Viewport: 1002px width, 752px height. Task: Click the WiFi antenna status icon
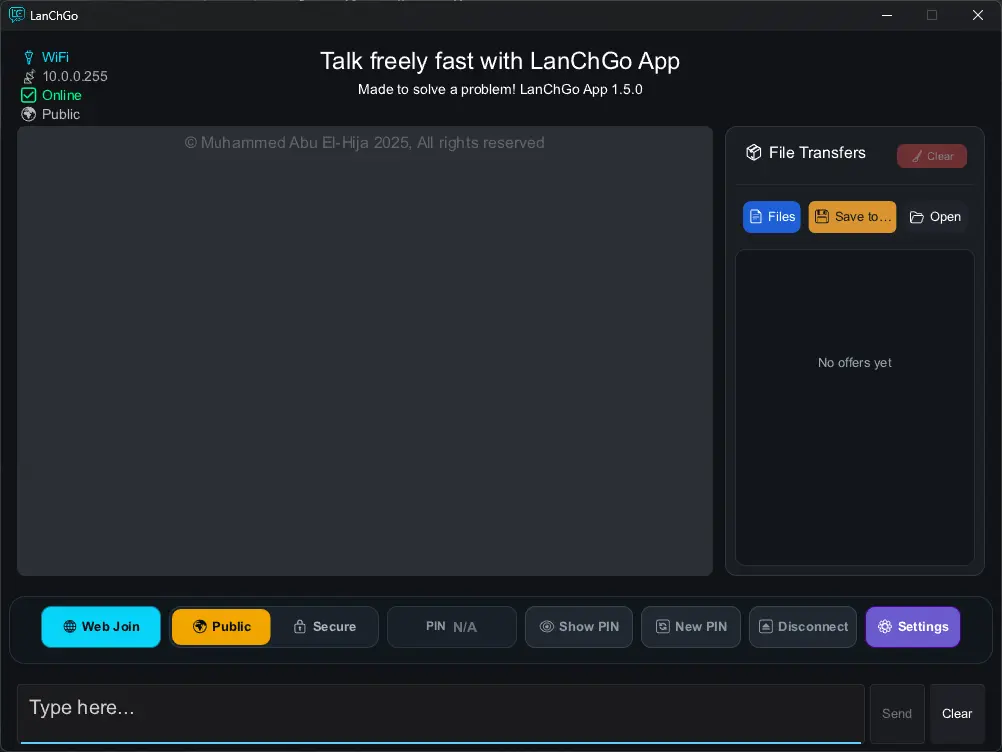pyautogui.click(x=29, y=58)
